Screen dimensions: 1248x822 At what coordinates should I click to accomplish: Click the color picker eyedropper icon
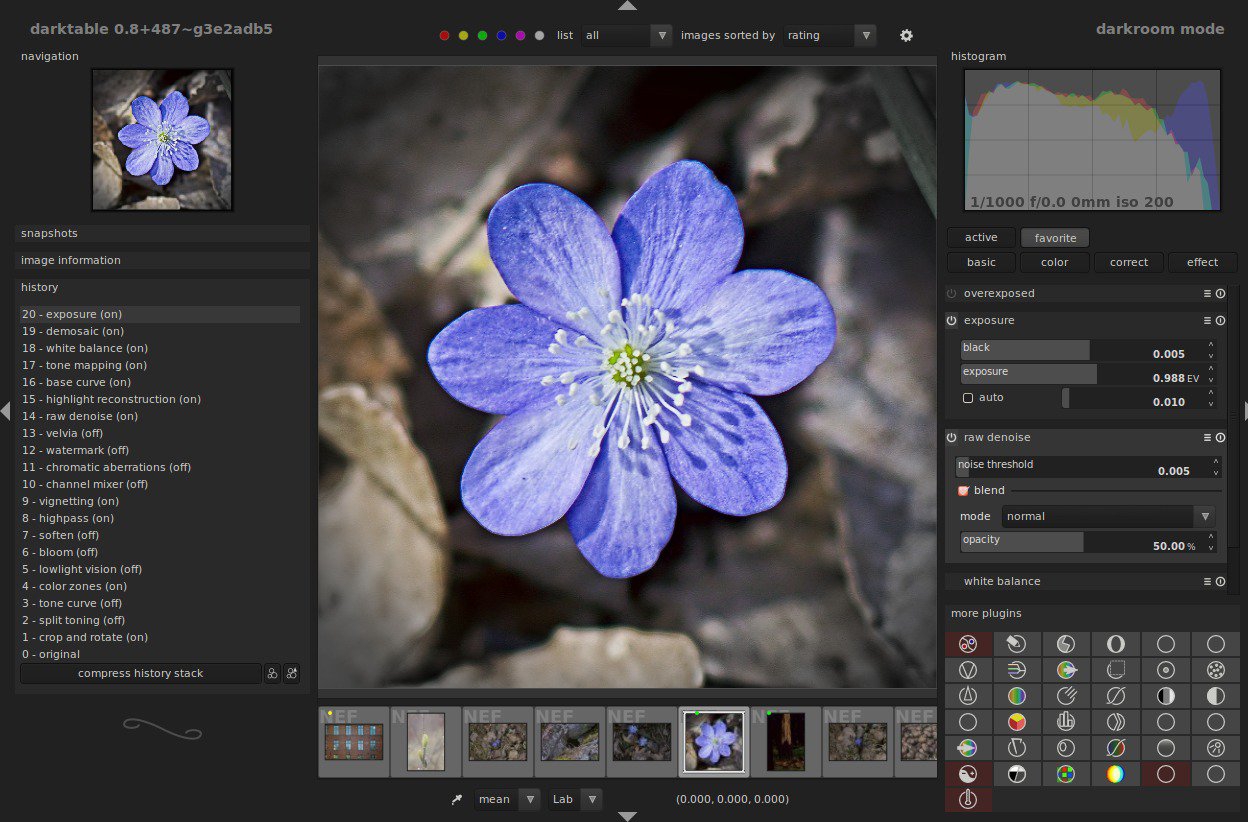[x=457, y=799]
